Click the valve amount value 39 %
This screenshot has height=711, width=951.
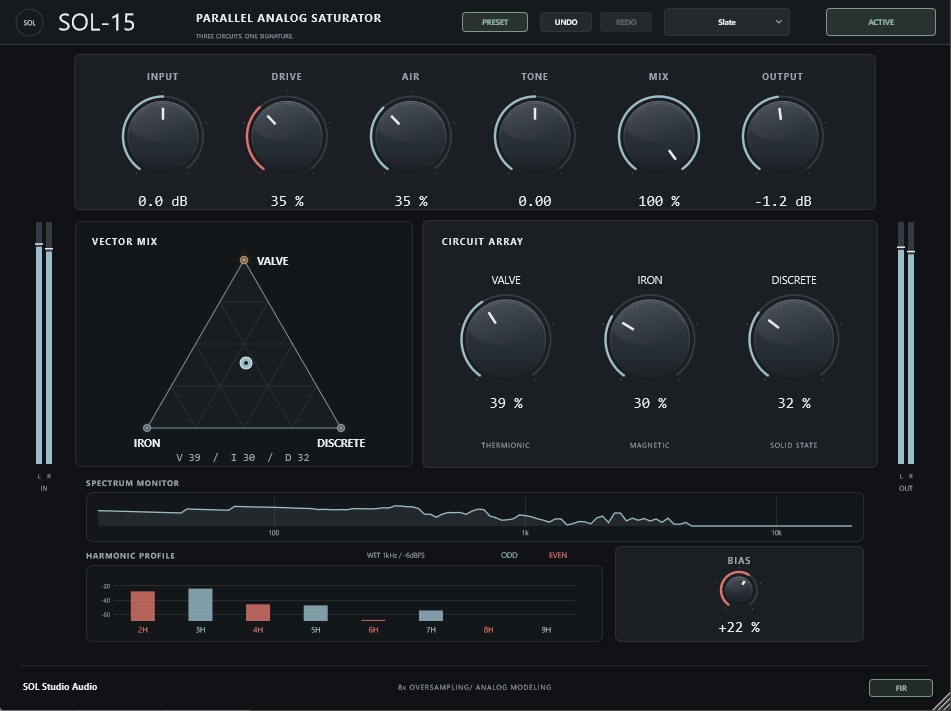click(x=506, y=403)
